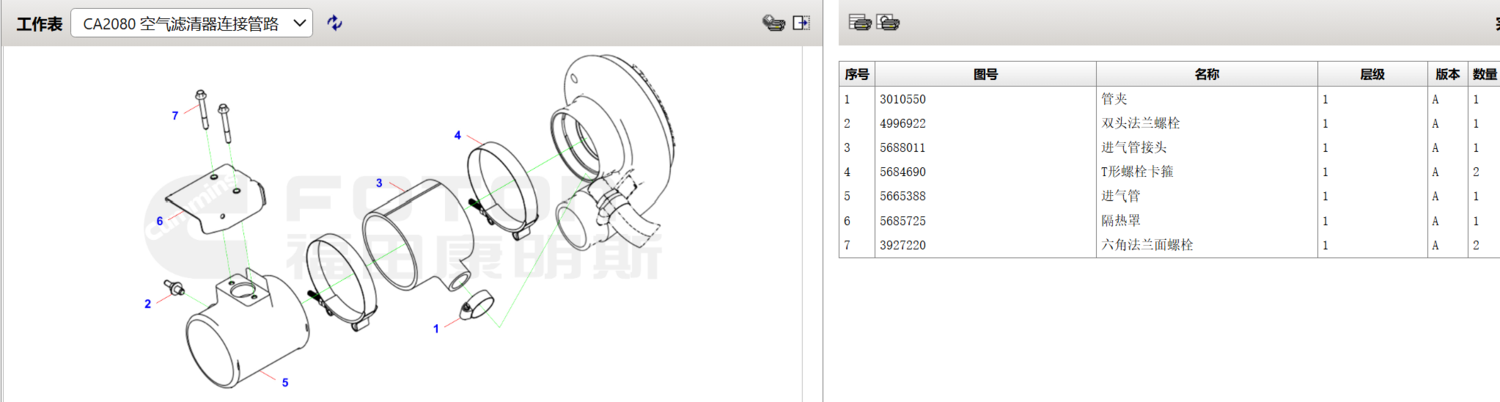Select the 进气管接头 table row

1134,148
